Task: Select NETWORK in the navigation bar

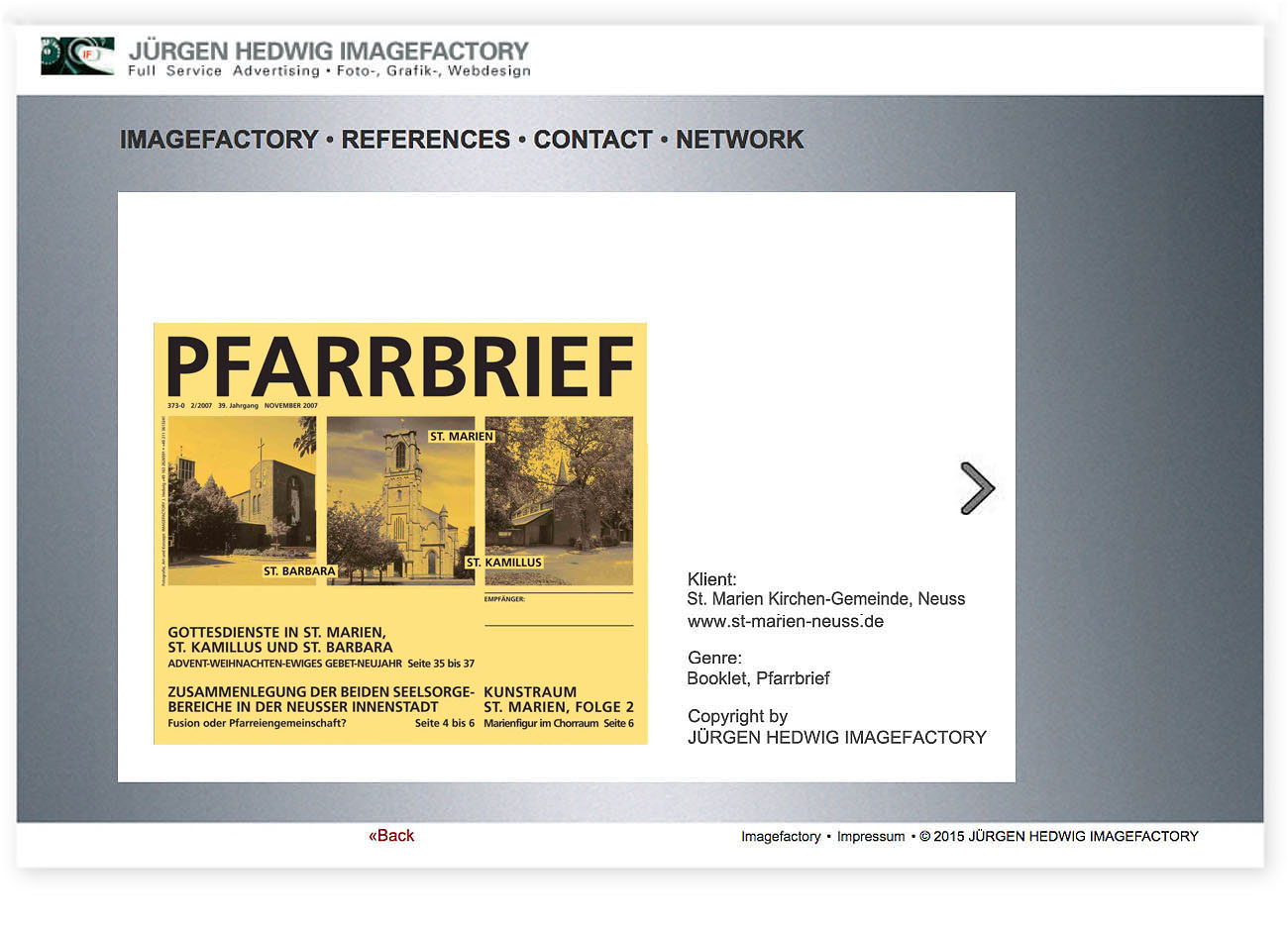Action: pyautogui.click(x=739, y=140)
